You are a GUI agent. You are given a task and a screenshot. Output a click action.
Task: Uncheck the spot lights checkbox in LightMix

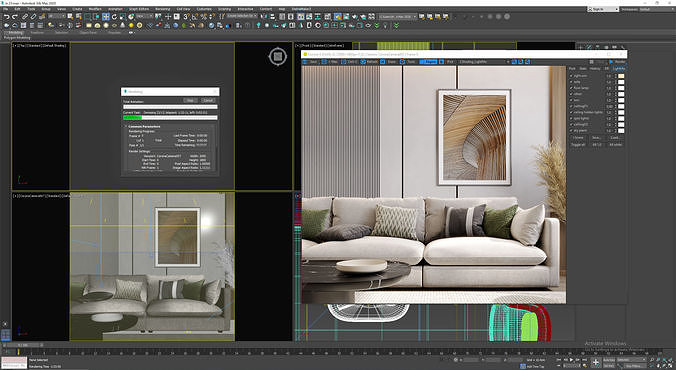pos(572,119)
